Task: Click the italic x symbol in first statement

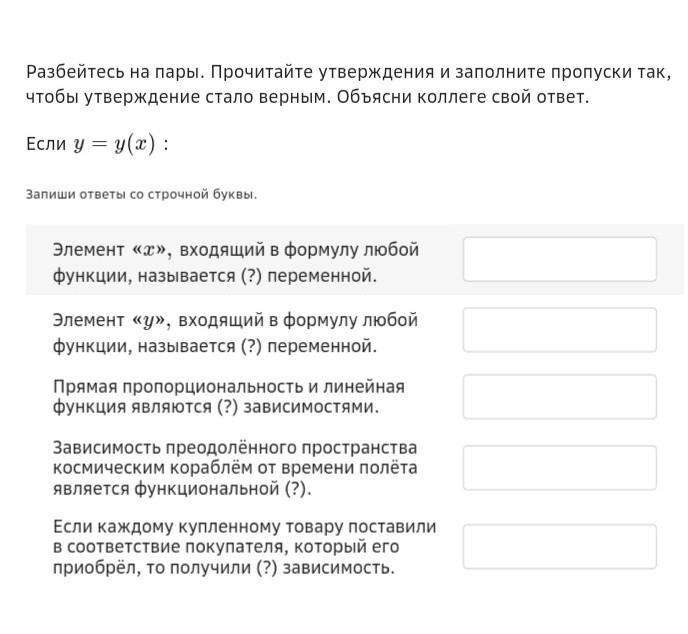Action: [150, 250]
